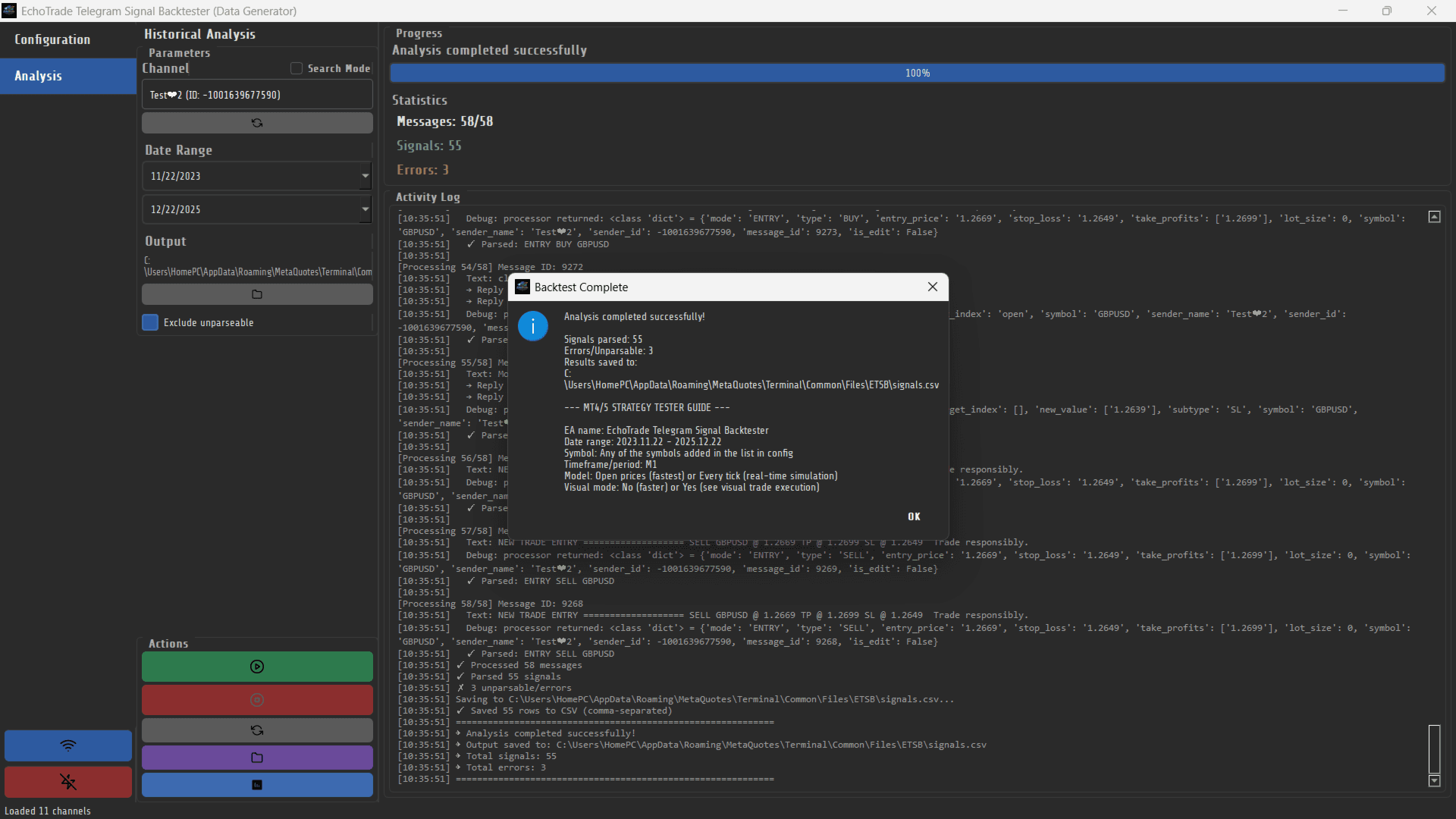Toggle the Search Mode checkbox

click(x=297, y=68)
